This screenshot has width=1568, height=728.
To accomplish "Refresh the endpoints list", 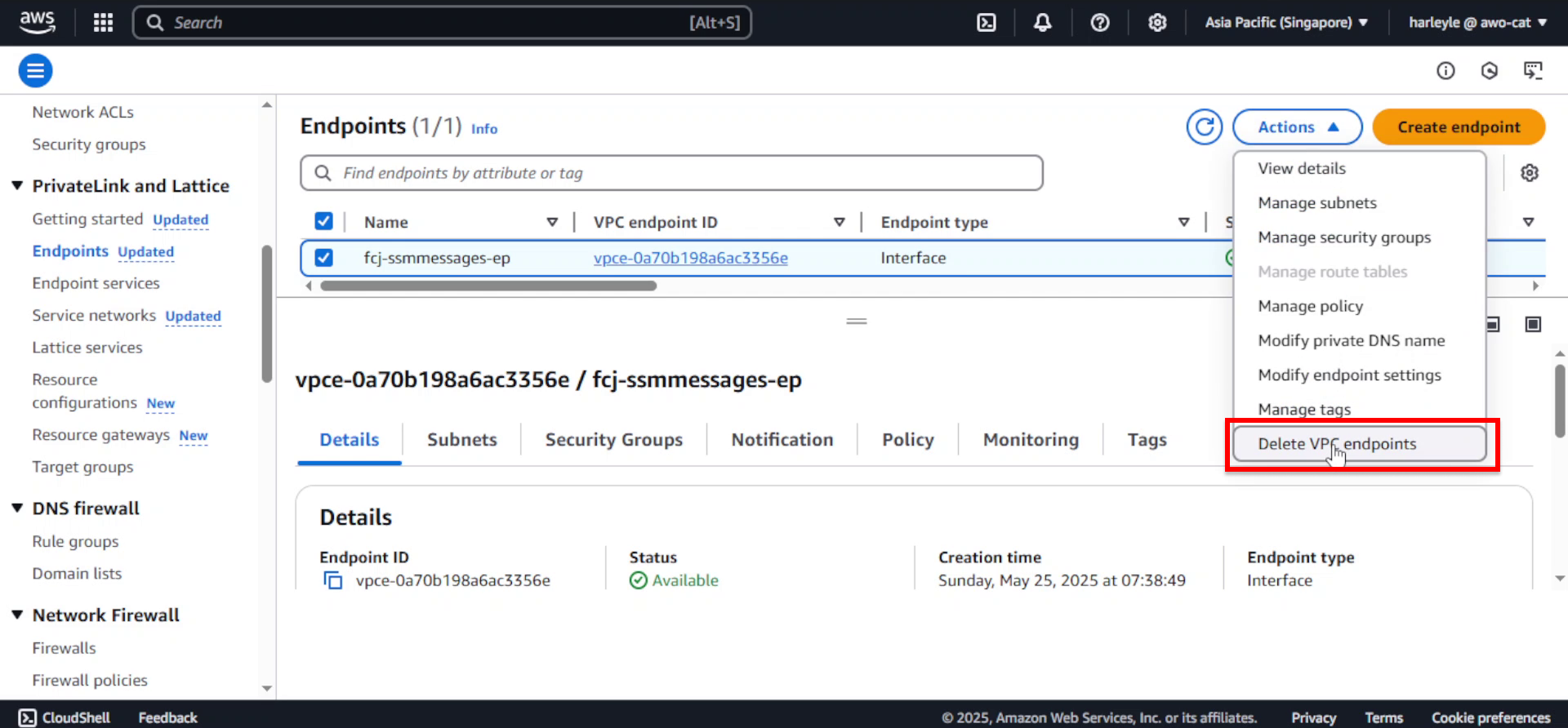I will pos(1204,127).
